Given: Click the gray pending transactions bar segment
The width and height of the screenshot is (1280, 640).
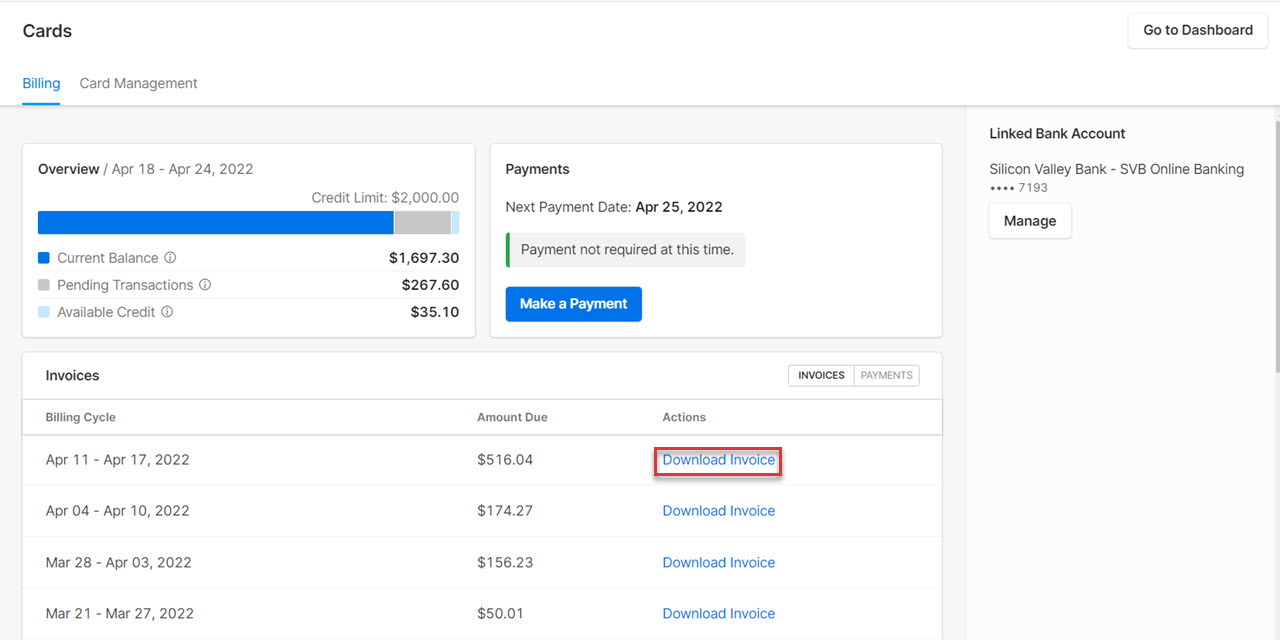Looking at the screenshot, I should pyautogui.click(x=422, y=223).
